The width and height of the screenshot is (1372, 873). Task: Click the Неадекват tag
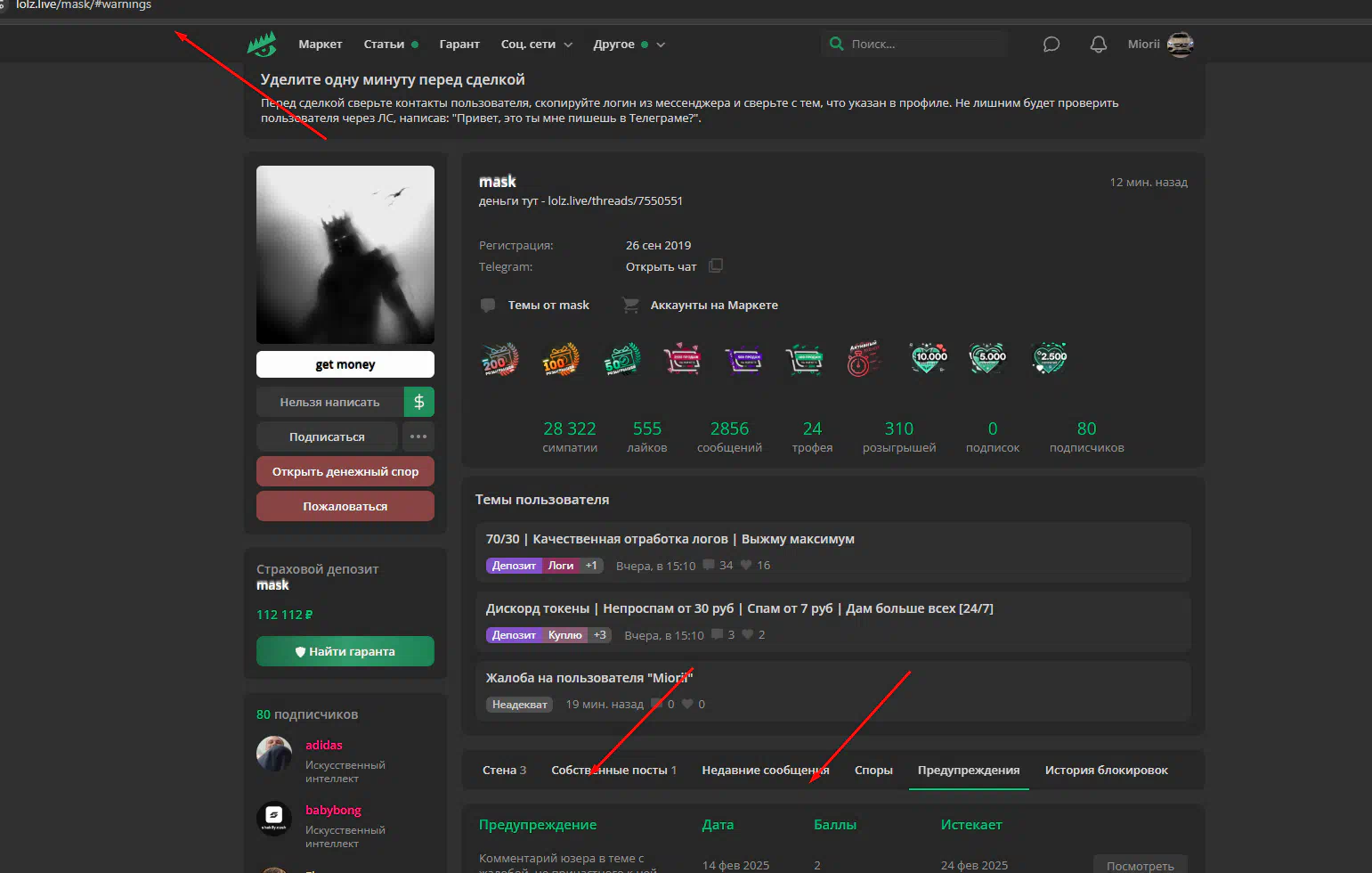click(x=520, y=705)
